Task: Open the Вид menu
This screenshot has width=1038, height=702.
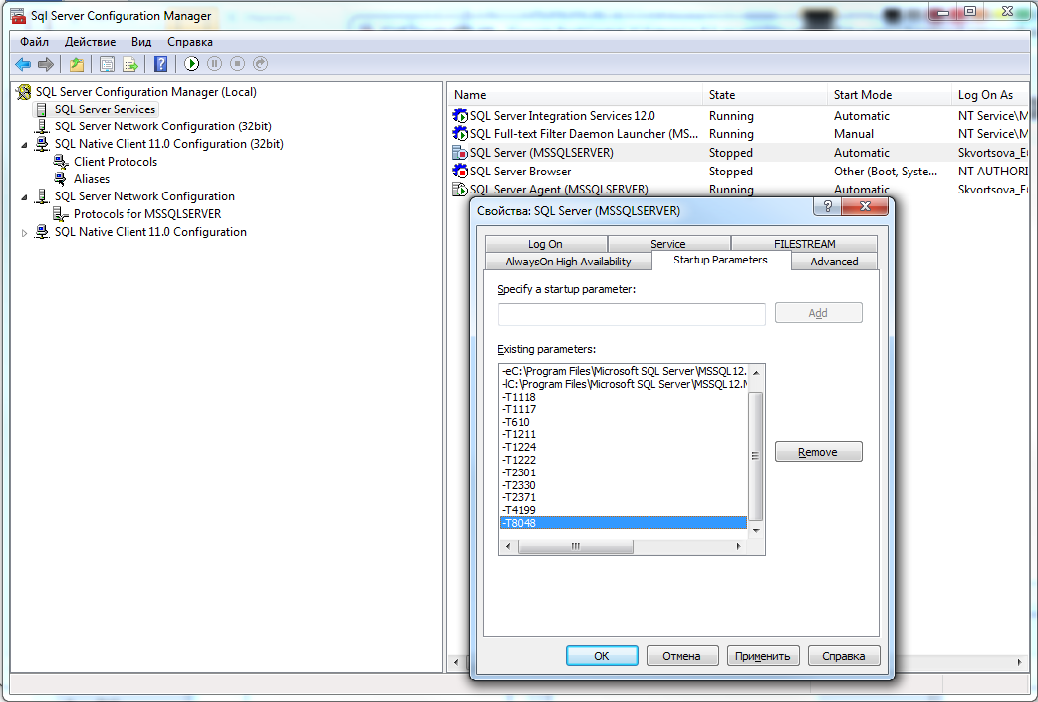Action: [141, 42]
